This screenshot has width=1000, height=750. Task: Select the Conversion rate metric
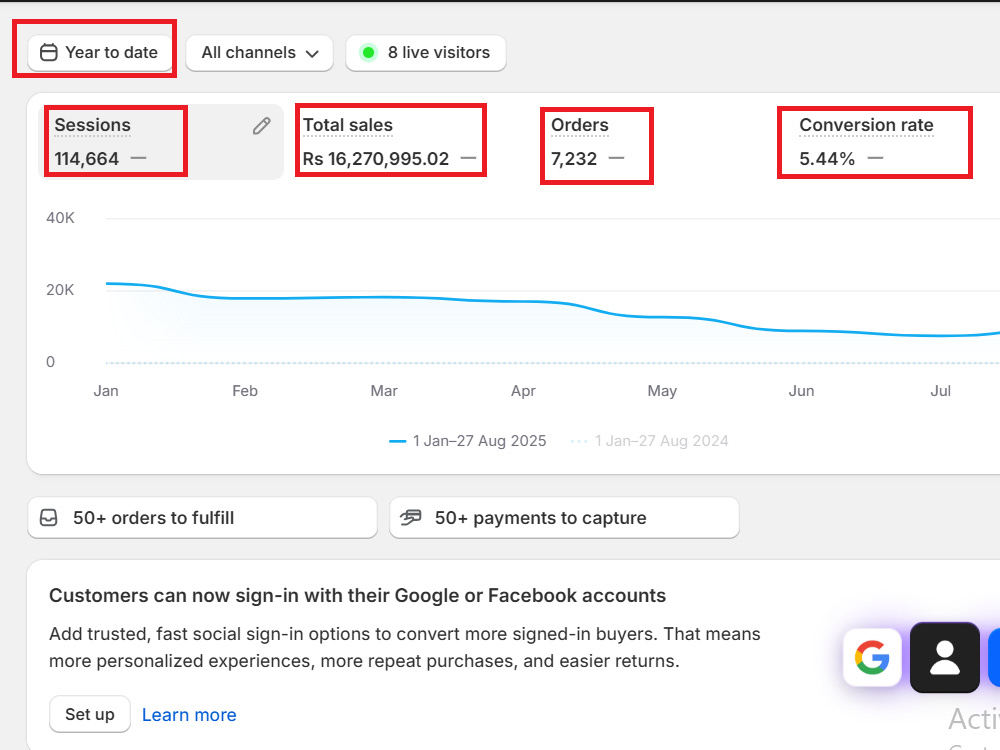pos(874,142)
